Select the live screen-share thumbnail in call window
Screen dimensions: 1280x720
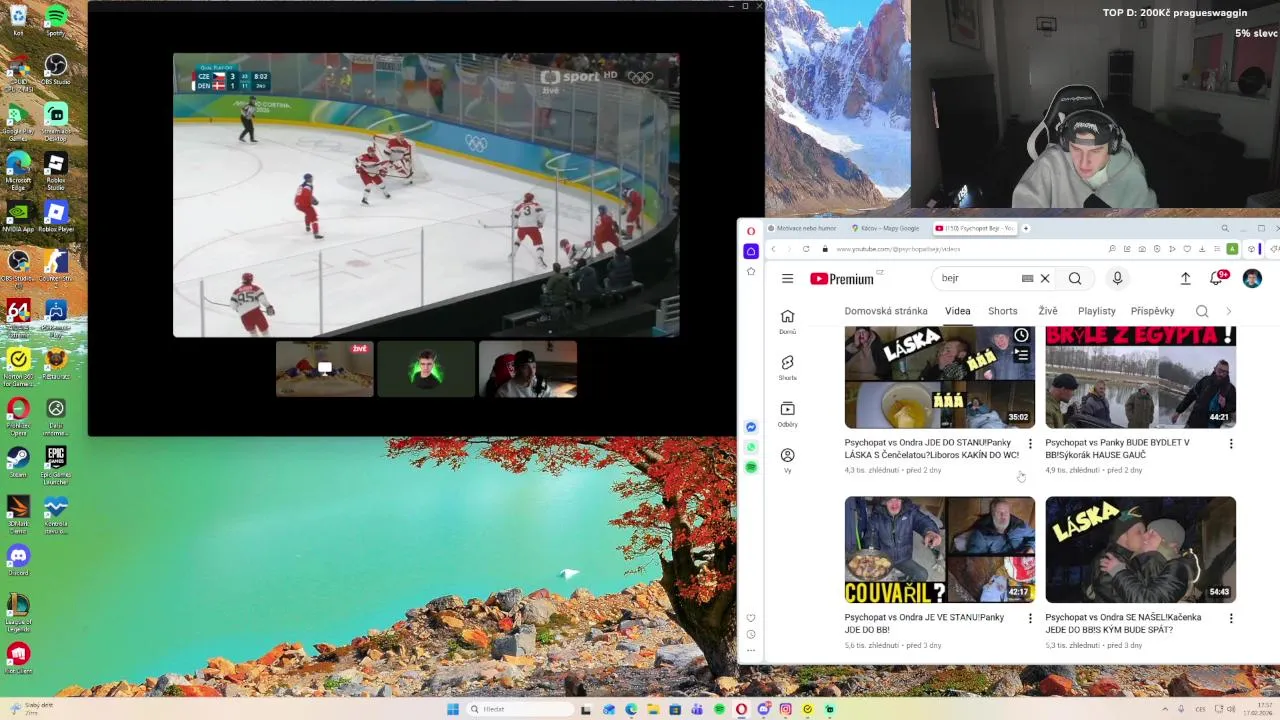point(325,369)
